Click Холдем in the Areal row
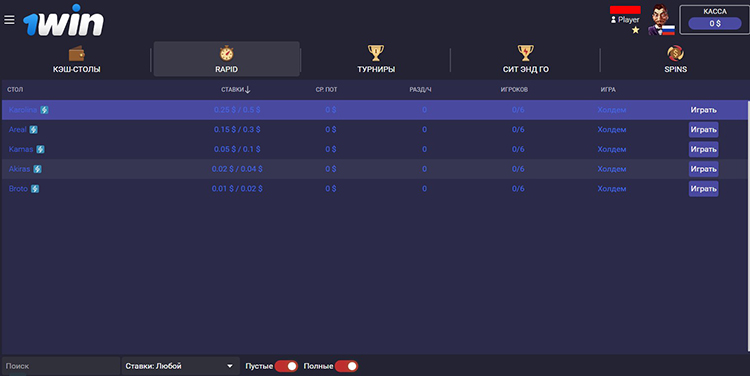Image resolution: width=750 pixels, height=376 pixels. (612, 130)
